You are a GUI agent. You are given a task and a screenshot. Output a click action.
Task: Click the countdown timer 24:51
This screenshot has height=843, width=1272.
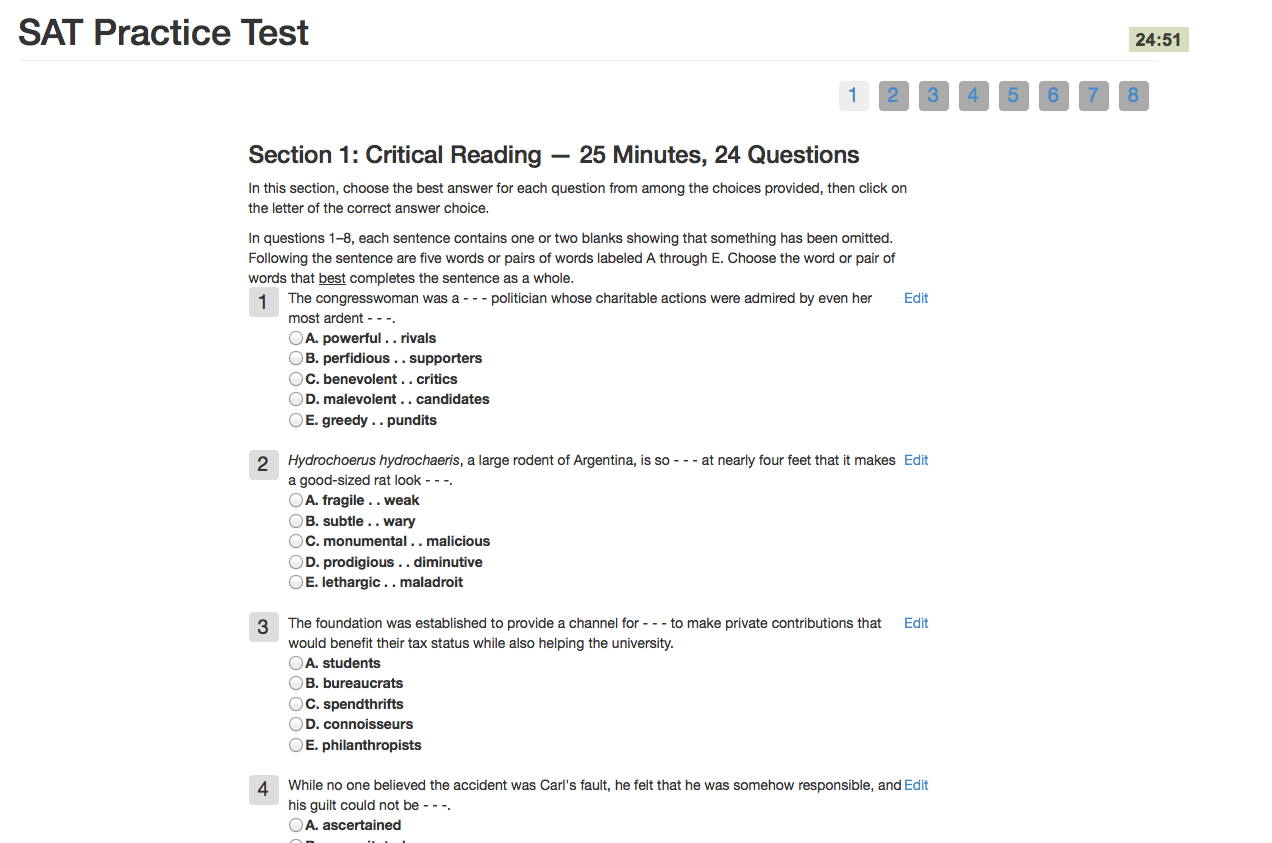click(1158, 40)
